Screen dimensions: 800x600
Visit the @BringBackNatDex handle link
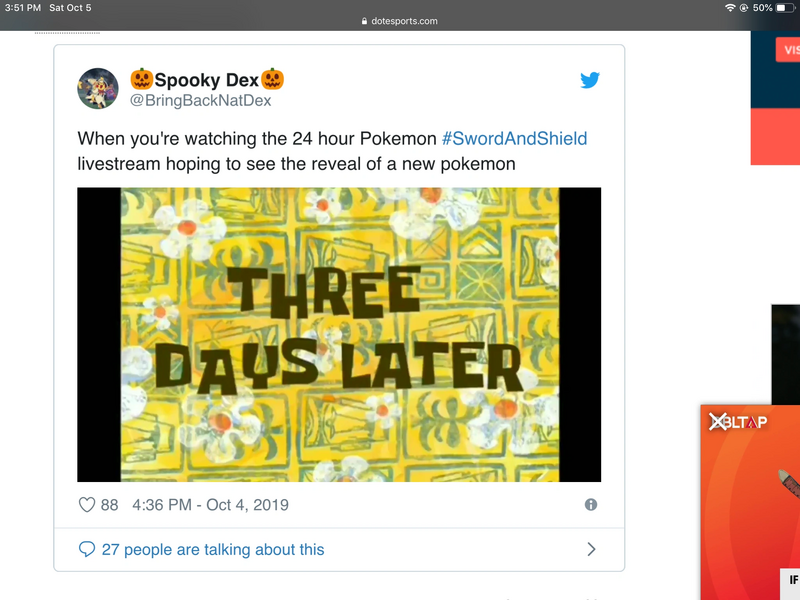point(200,100)
